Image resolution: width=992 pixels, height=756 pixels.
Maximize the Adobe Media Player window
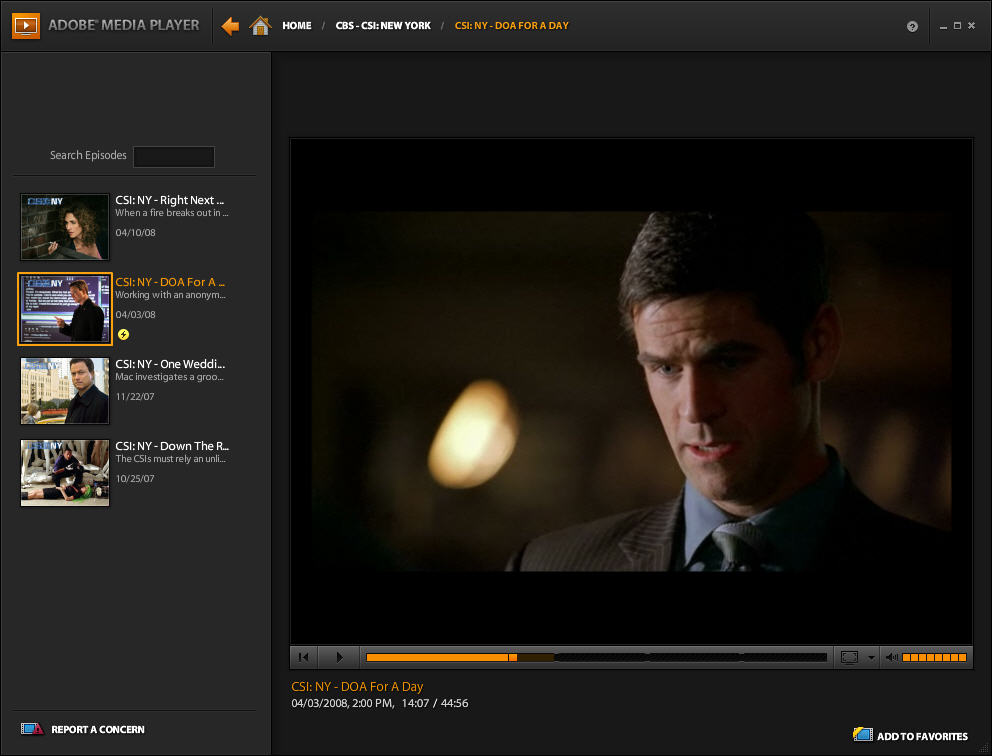click(957, 26)
